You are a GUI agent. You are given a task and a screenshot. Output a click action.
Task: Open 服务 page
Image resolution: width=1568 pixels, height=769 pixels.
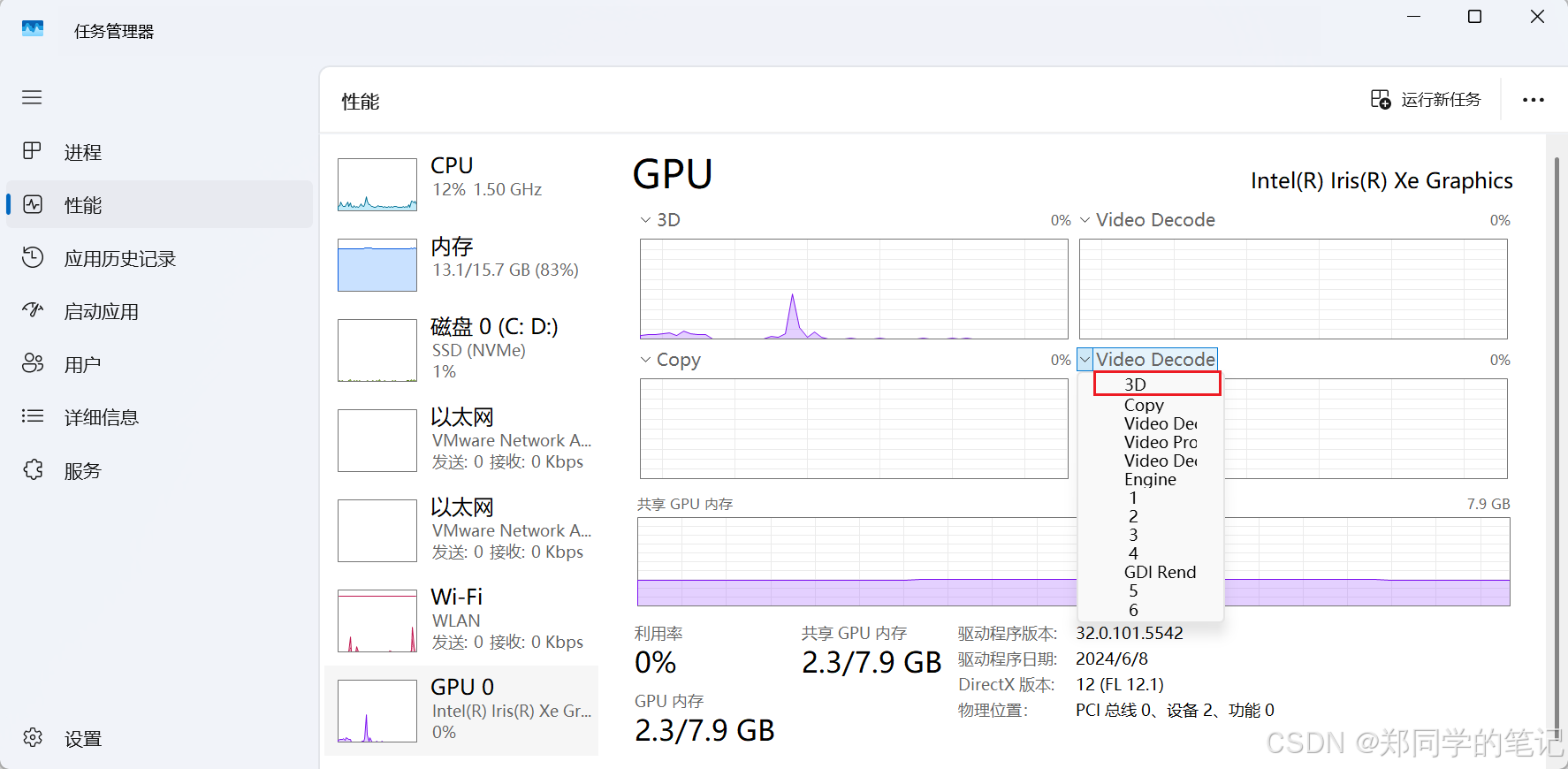click(x=159, y=469)
